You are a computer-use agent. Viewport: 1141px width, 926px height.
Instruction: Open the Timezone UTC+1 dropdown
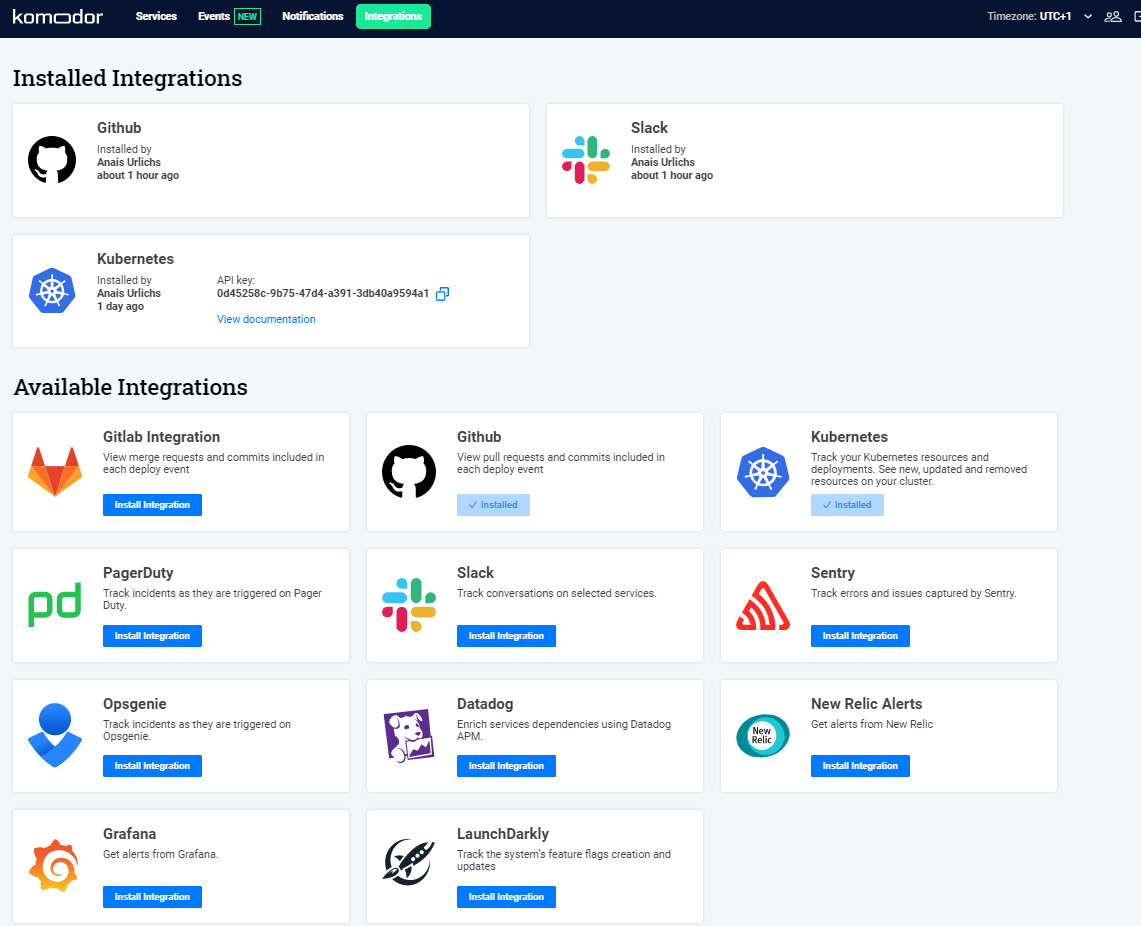[1039, 16]
